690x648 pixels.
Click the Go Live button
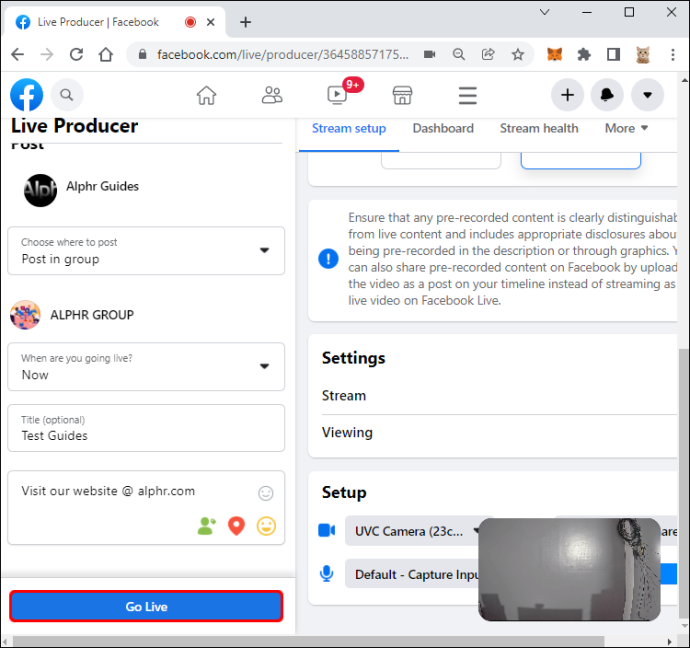click(146, 606)
